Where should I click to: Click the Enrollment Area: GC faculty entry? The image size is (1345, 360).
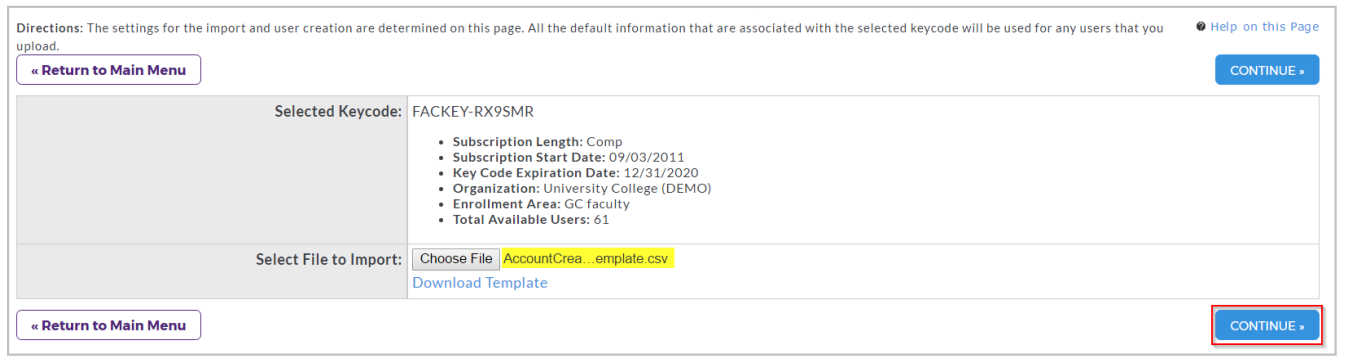click(541, 204)
